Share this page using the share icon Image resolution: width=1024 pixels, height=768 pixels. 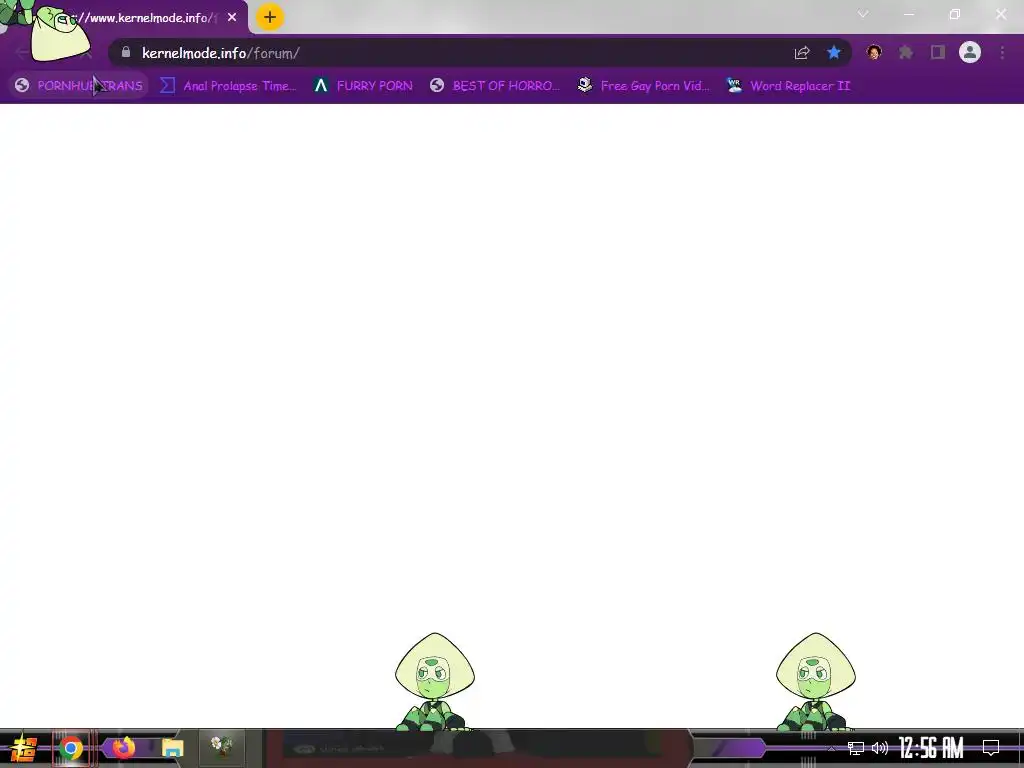802,53
